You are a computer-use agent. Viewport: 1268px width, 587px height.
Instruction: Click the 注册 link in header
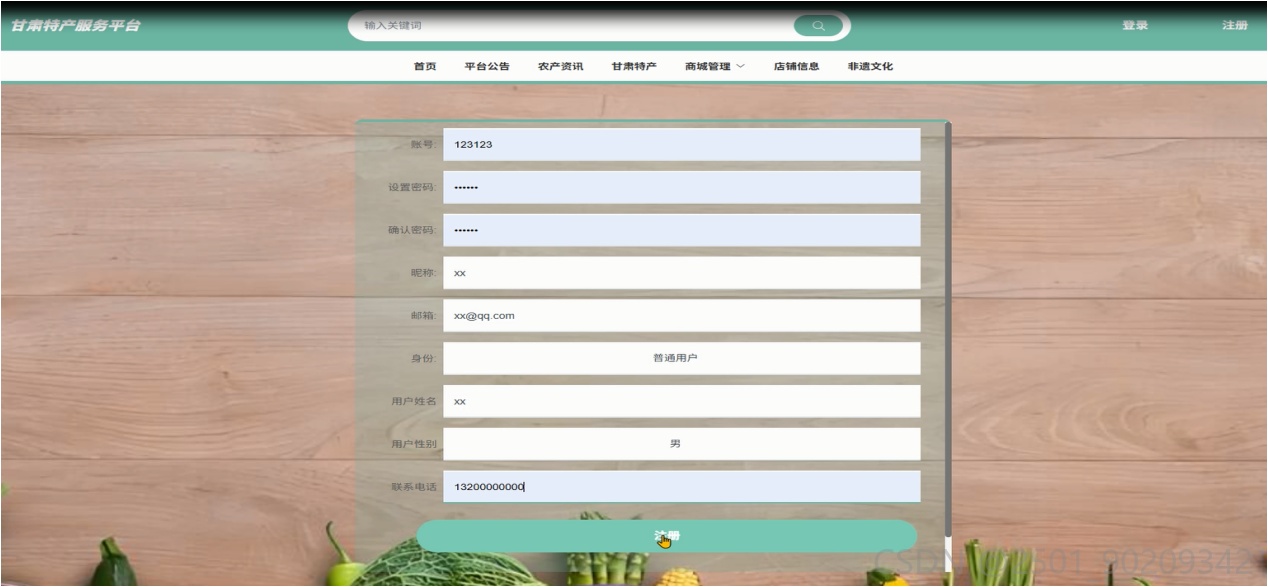point(1235,26)
